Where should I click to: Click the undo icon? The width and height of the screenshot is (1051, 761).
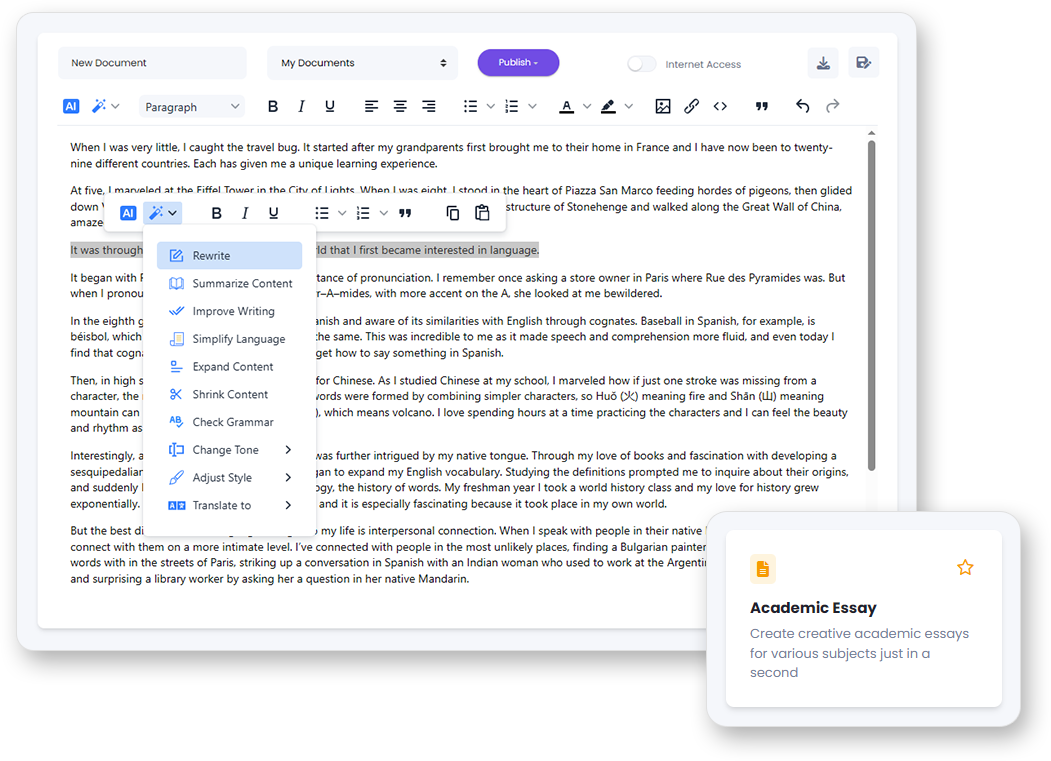(802, 105)
